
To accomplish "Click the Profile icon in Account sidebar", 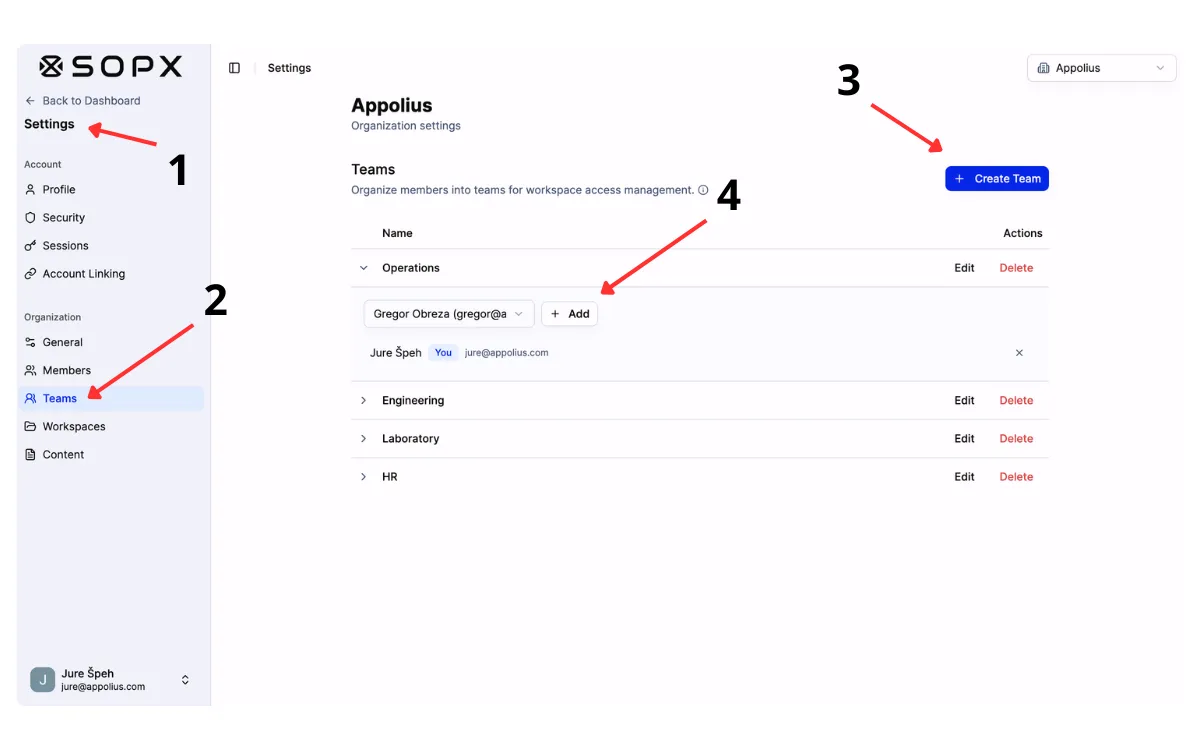I will [x=30, y=189].
